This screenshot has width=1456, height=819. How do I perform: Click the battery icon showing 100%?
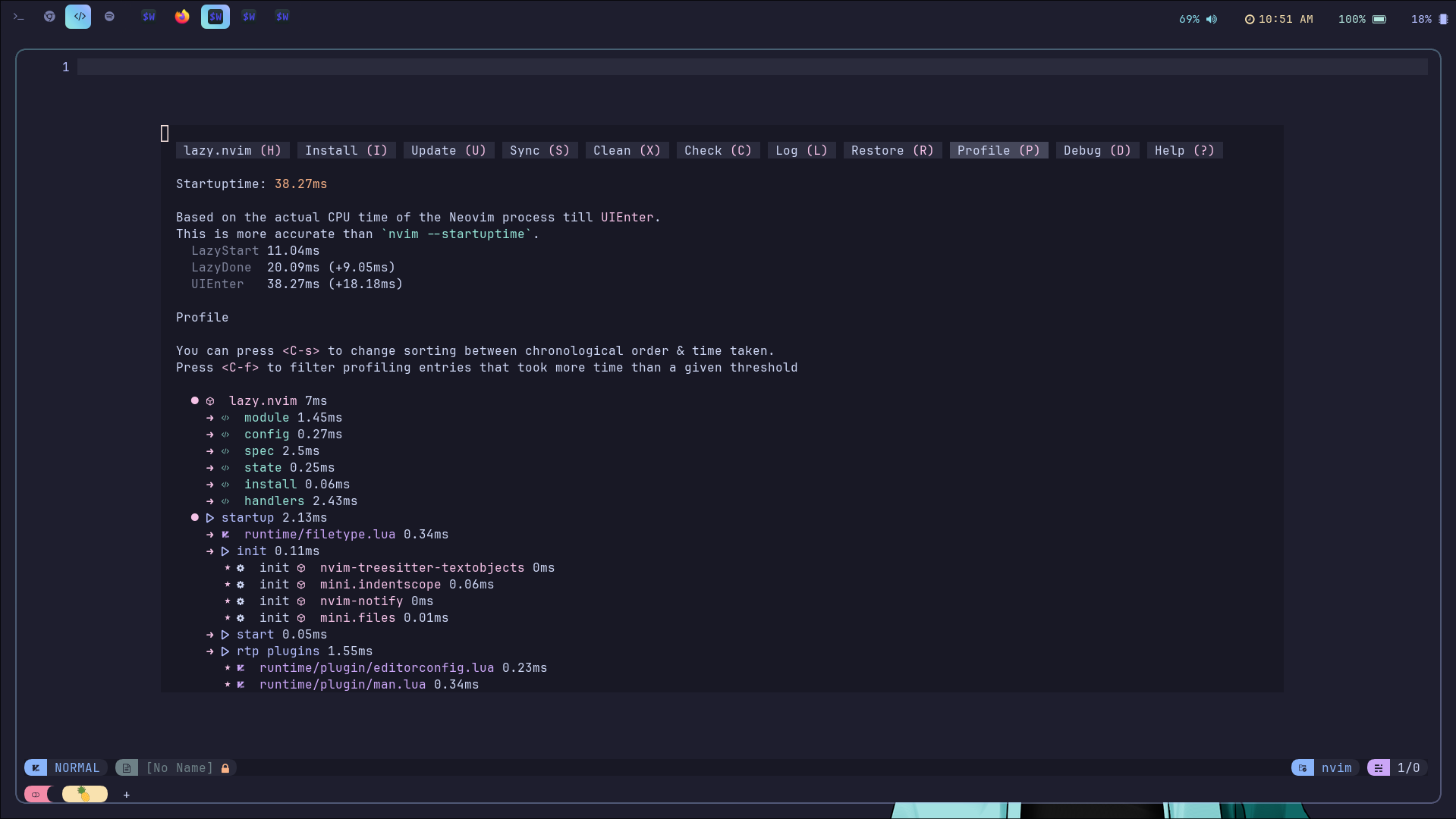(1379, 19)
